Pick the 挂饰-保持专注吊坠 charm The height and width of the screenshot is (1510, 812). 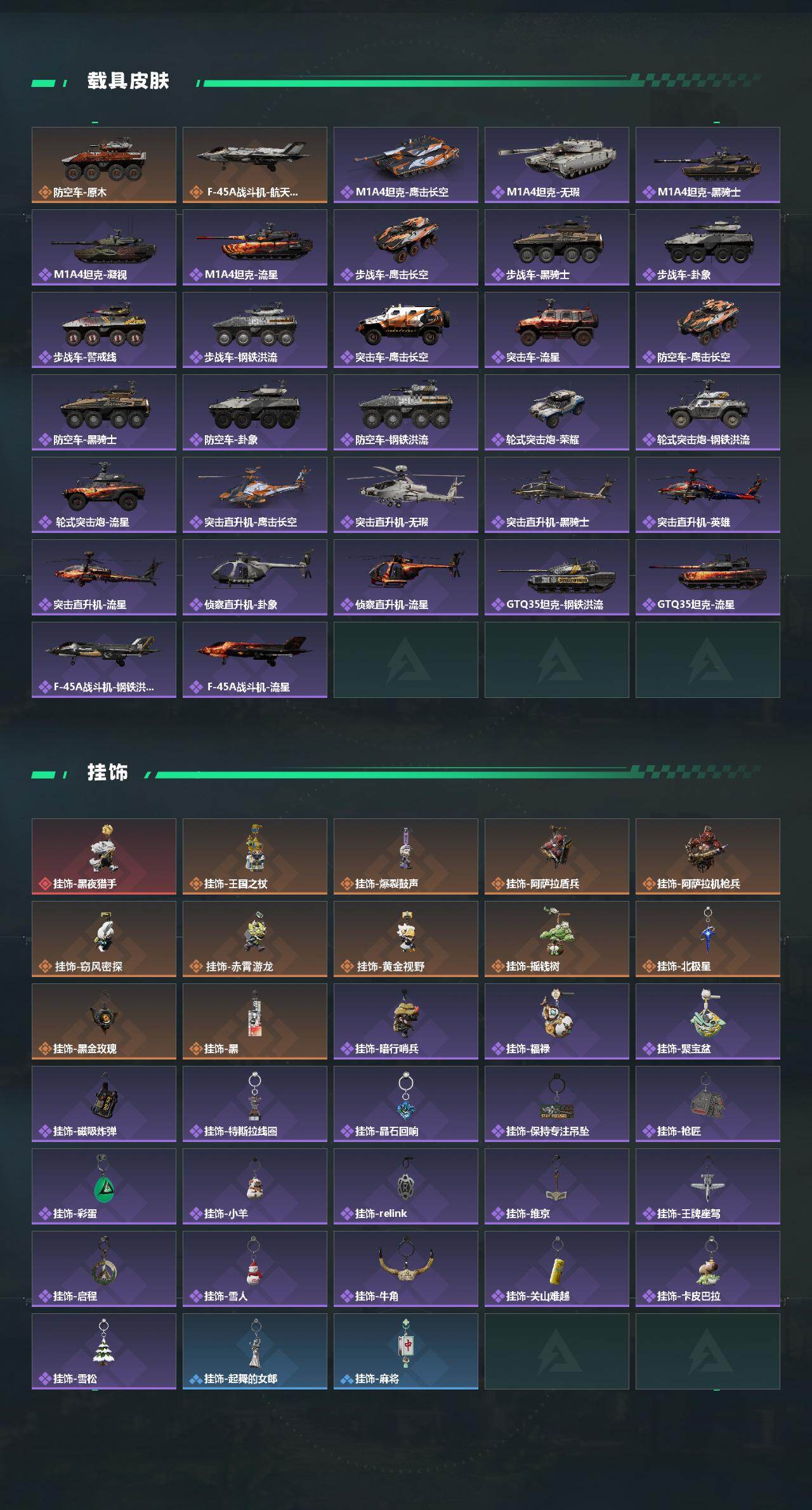(x=557, y=1104)
